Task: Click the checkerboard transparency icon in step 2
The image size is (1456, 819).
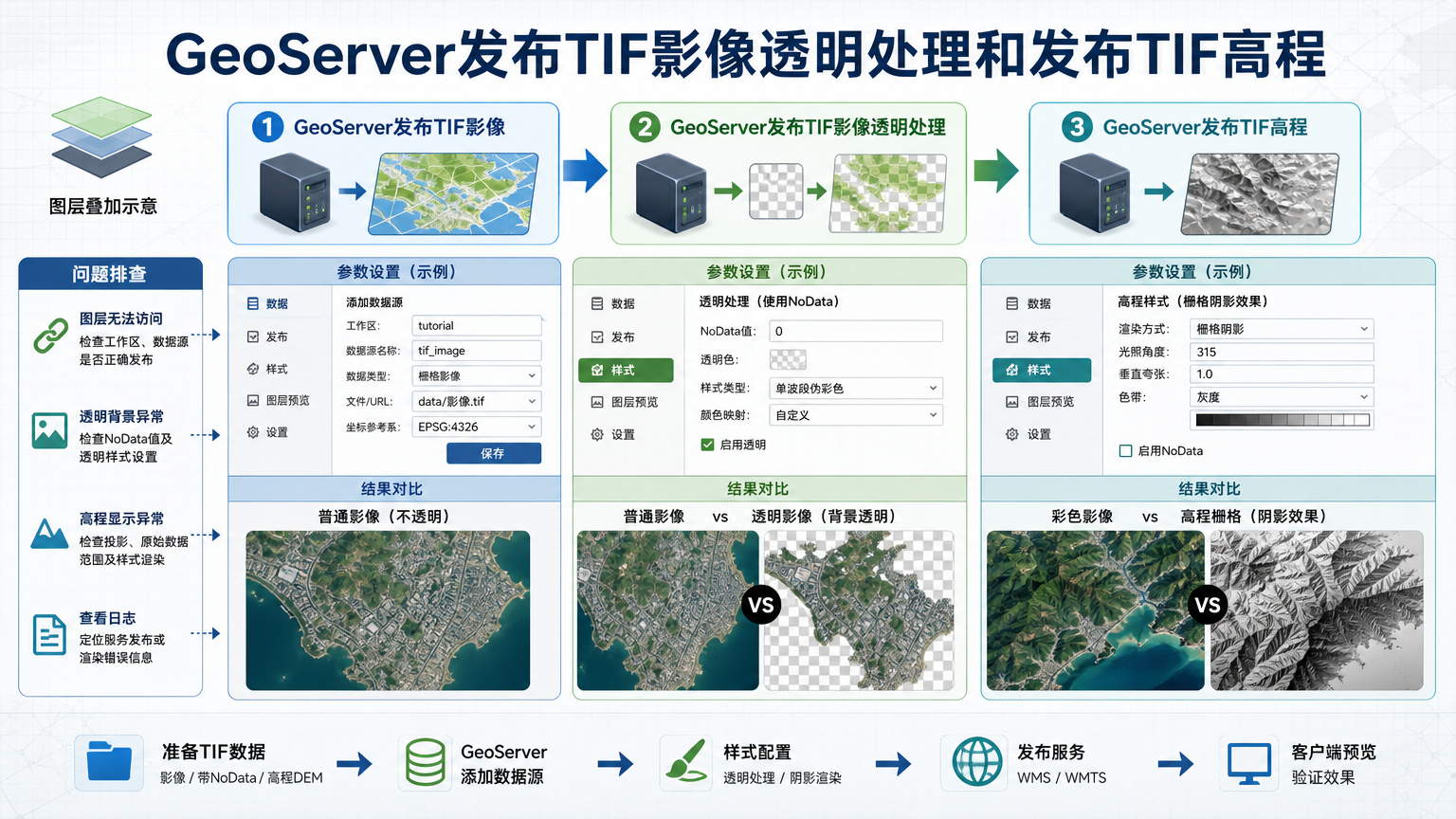Action: click(x=776, y=191)
